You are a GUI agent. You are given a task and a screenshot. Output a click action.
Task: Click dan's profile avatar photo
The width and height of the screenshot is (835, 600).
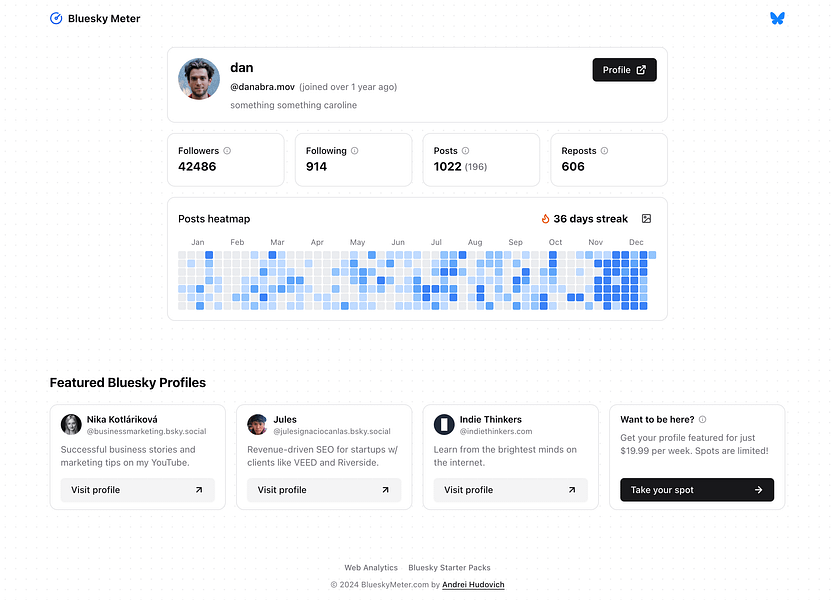point(199,79)
